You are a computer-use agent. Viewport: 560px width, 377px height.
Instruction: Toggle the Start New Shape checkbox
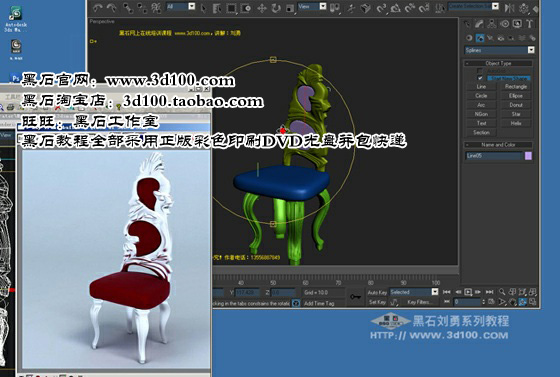tap(480, 78)
